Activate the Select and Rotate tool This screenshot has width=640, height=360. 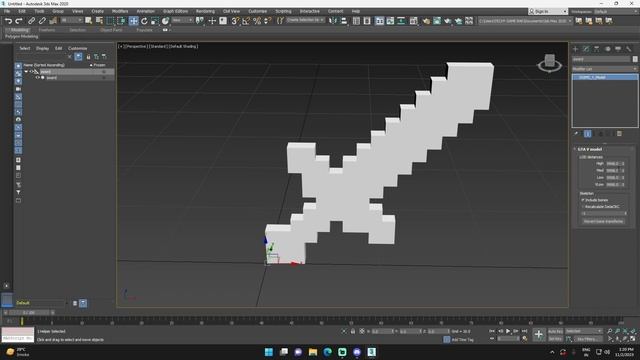[144, 21]
